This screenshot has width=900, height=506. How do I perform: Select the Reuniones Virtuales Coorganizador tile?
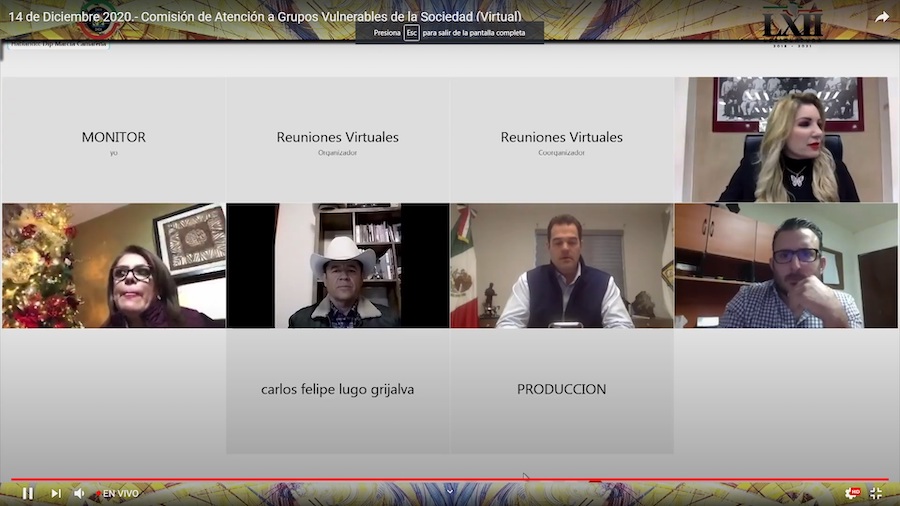click(561, 140)
